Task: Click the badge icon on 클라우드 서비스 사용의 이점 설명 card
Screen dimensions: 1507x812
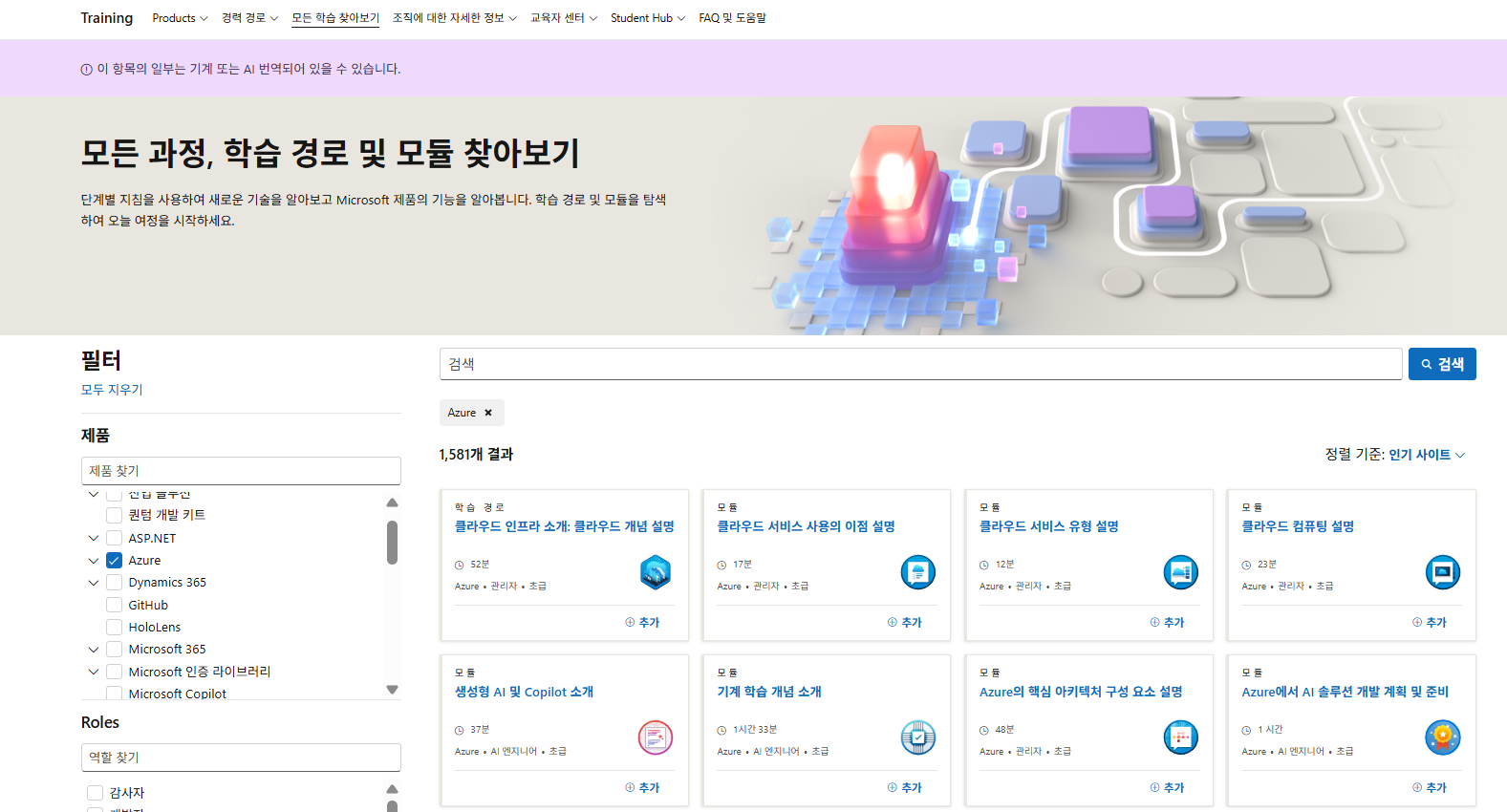Action: click(x=918, y=572)
